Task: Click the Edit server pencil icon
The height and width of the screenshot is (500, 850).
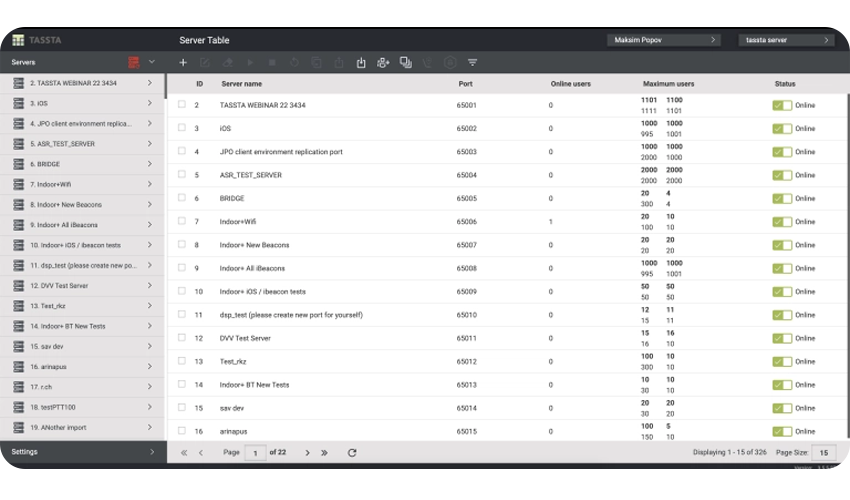Action: pos(205,62)
